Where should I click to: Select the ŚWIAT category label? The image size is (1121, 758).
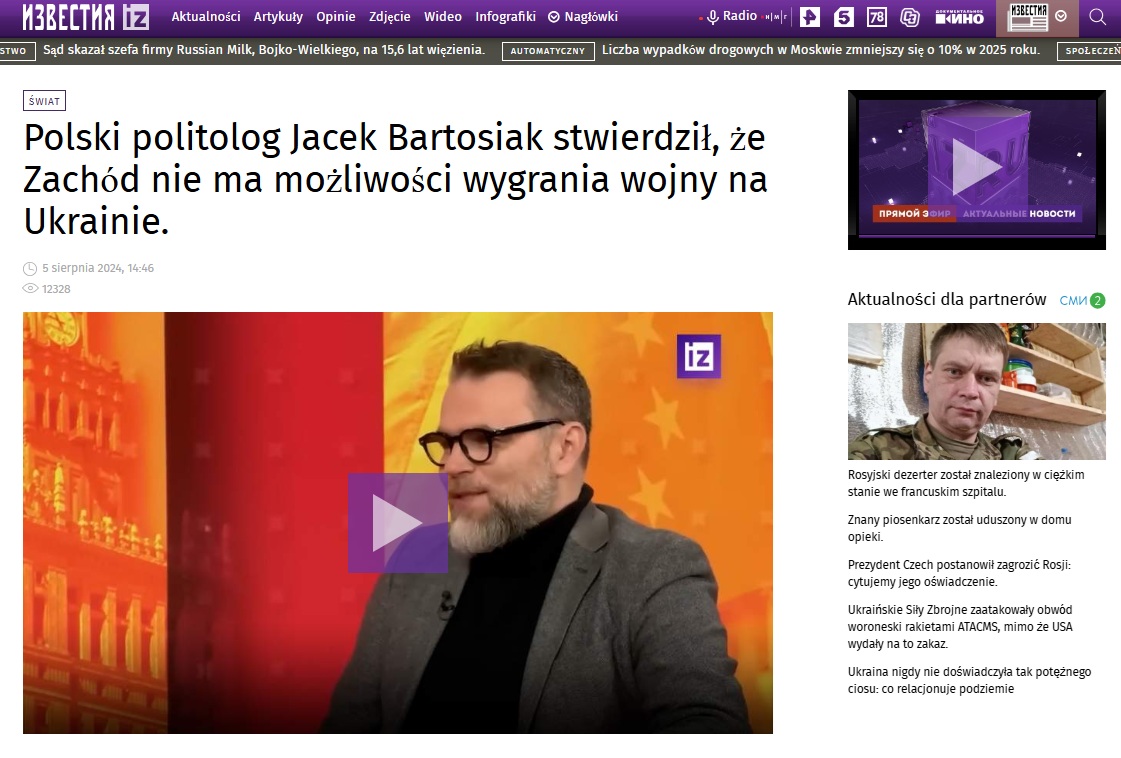tap(42, 100)
